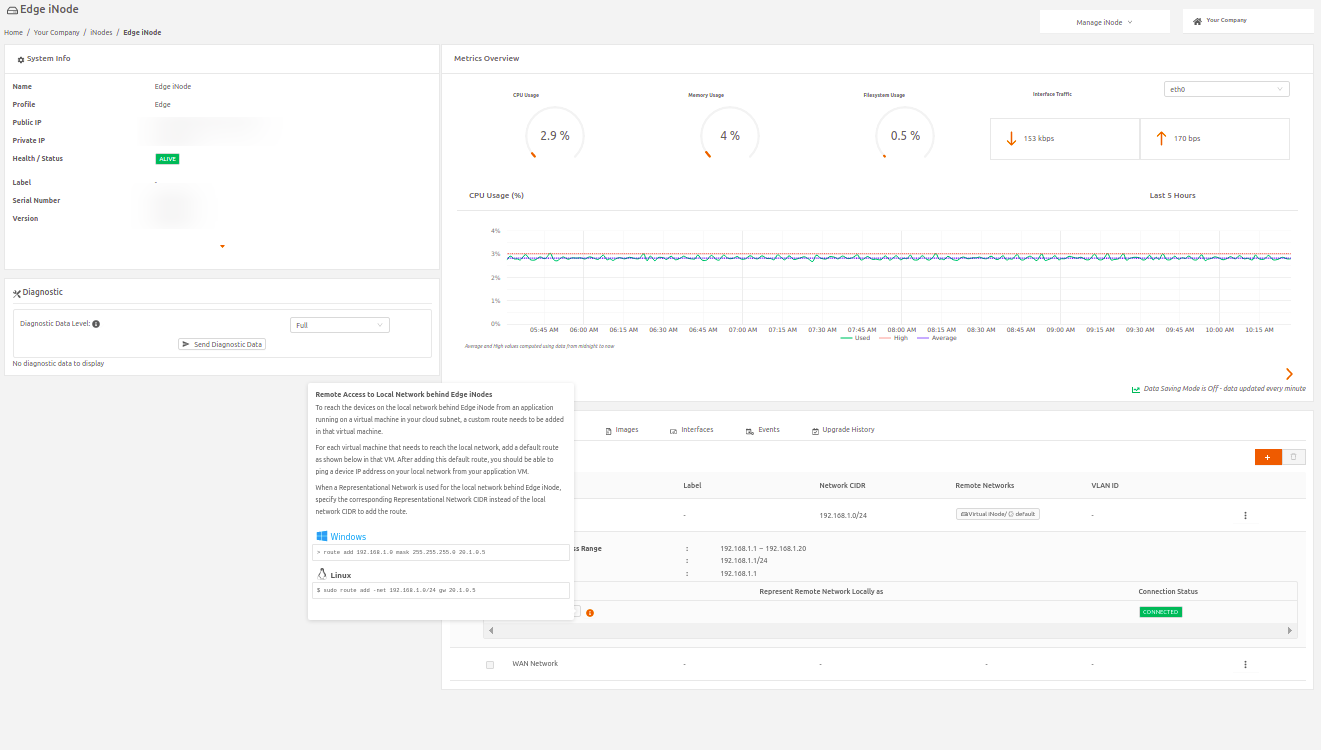Click No diagnostic data to display text
The width and height of the screenshot is (1321, 750).
(x=58, y=364)
